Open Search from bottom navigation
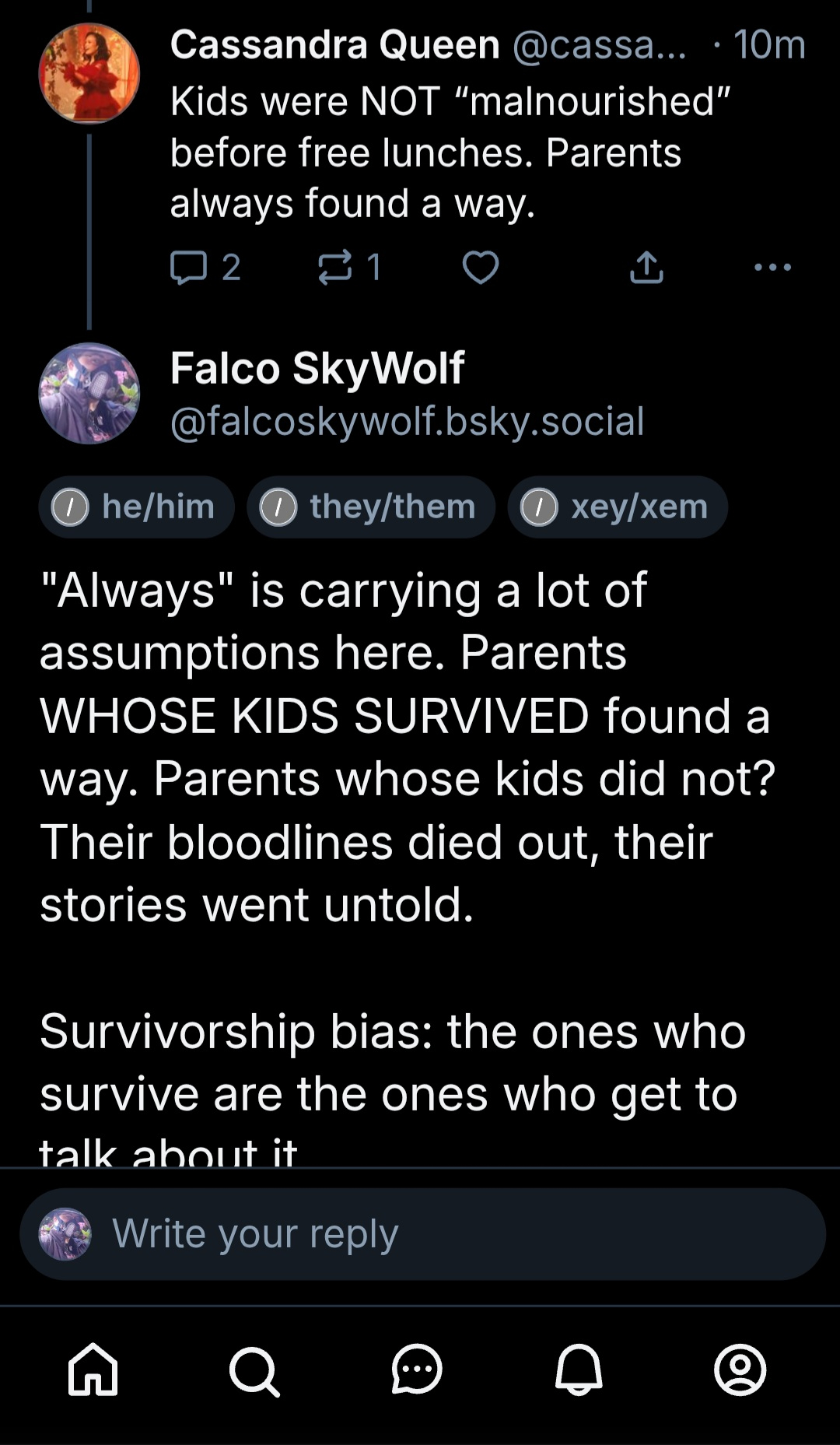The image size is (840, 1445). pyautogui.click(x=254, y=1370)
